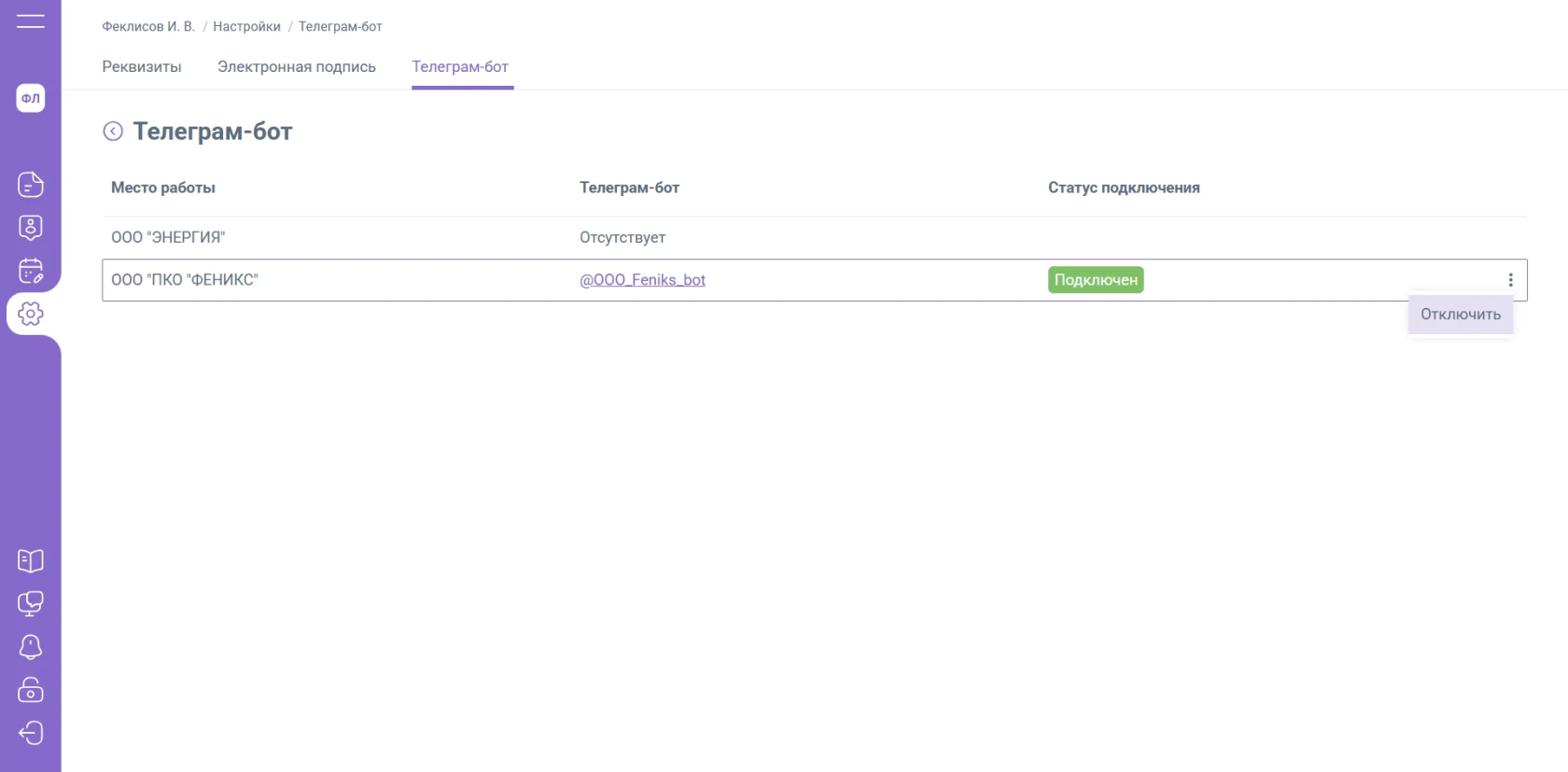Select the Телеграм-бот tab
Viewport: 1568px width, 772px height.
[460, 67]
